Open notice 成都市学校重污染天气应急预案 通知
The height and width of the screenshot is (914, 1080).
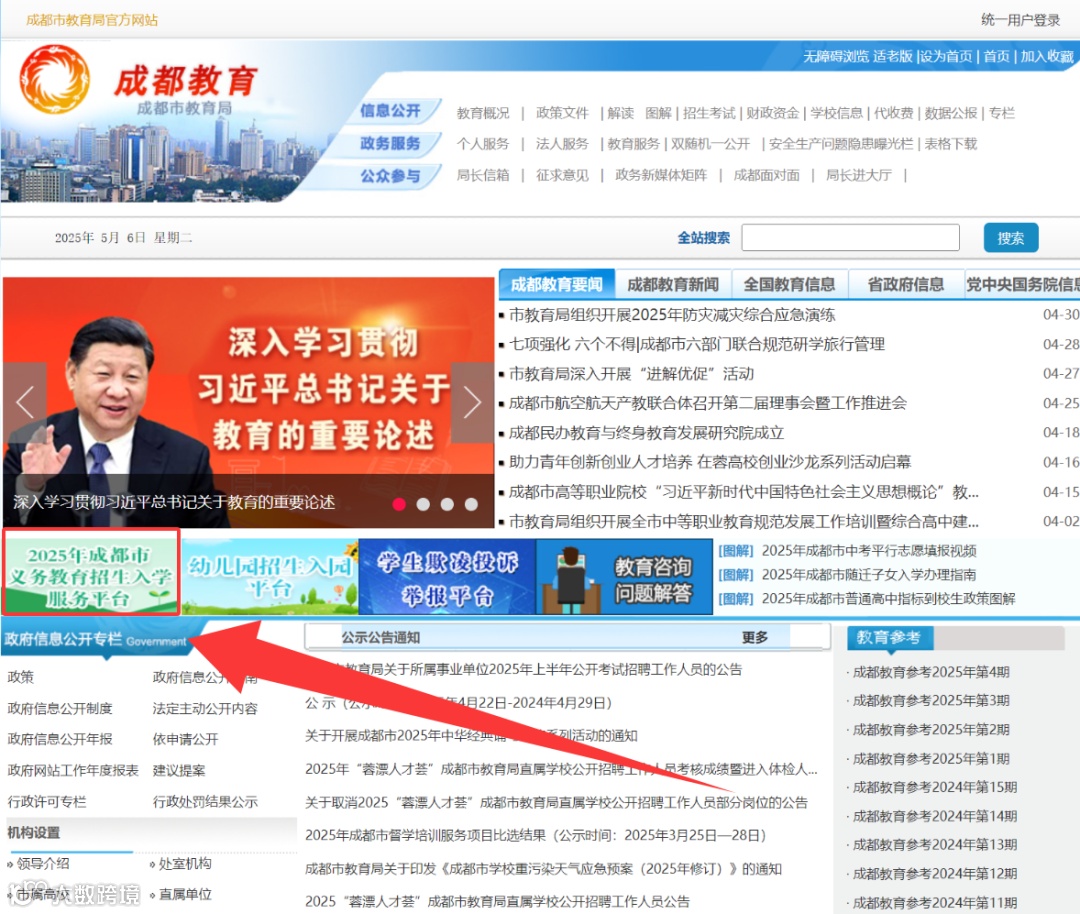[543, 869]
